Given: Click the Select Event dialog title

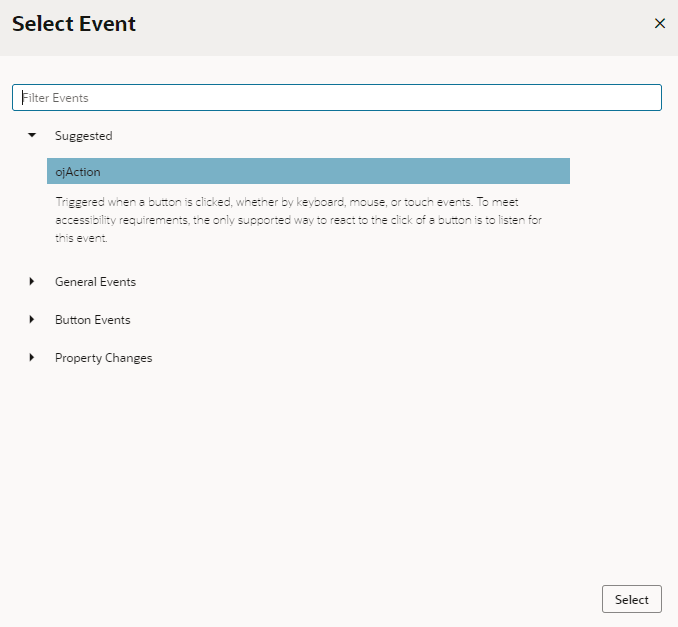Looking at the screenshot, I should coord(74,24).
